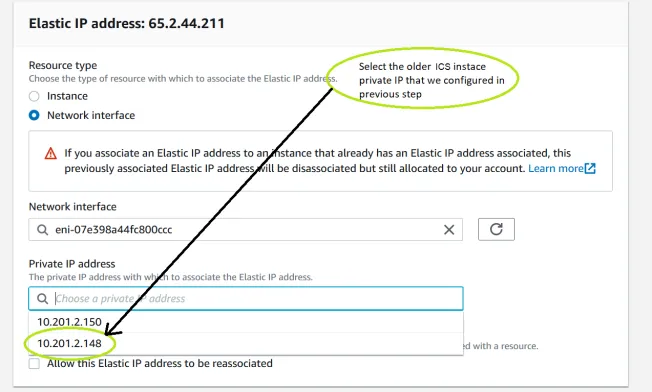Click the refresh network interfaces button
The width and height of the screenshot is (652, 392).
point(496,229)
